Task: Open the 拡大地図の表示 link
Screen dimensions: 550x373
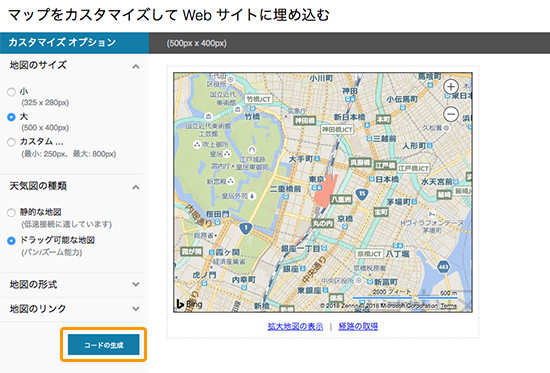Action: coord(295,326)
